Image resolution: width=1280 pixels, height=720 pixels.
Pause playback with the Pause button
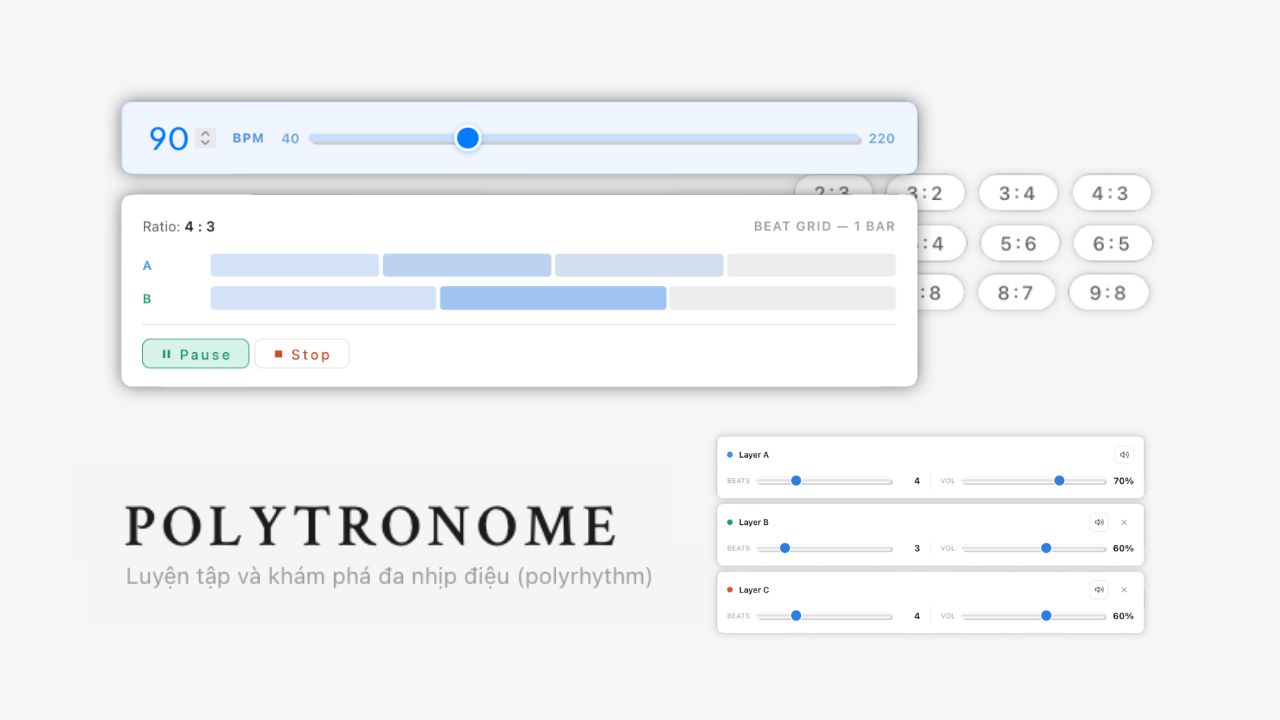click(196, 354)
